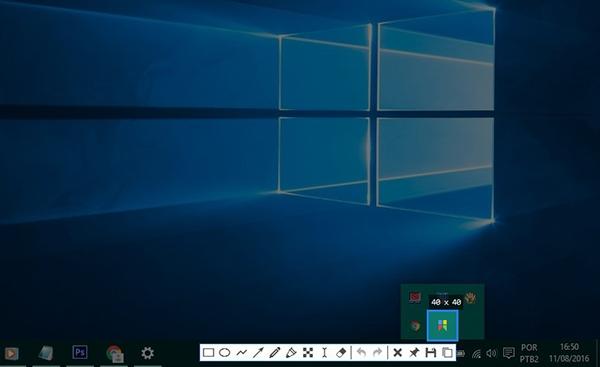Select the marker highlighter tool
The image size is (600, 367).
[x=291, y=352]
